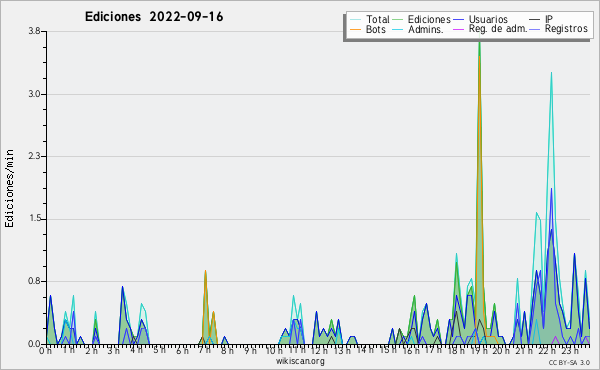600x370 pixels.
Task: Click the chart title 'Ediciones 2022-09-16'
Action: pyautogui.click(x=154, y=17)
